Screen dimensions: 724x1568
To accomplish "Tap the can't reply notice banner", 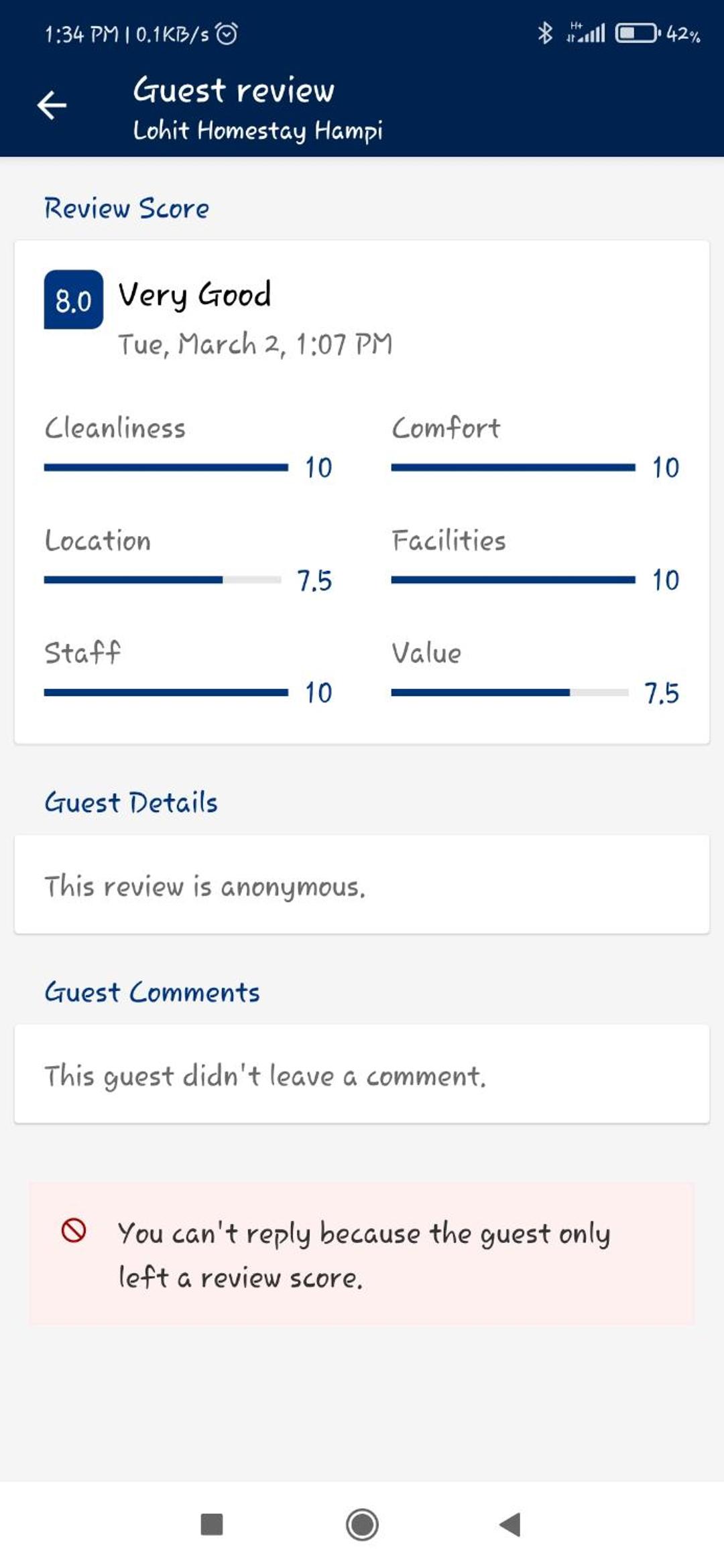I will click(x=361, y=1254).
